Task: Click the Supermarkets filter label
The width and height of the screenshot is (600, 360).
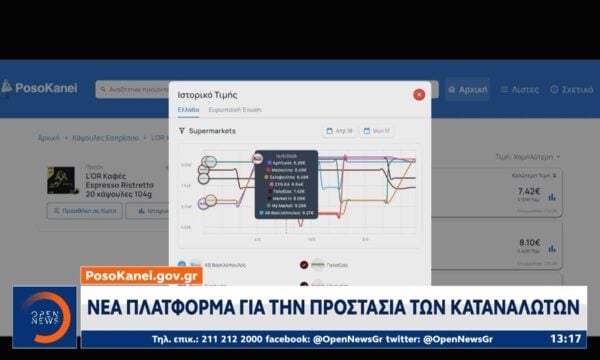Action: pos(212,131)
